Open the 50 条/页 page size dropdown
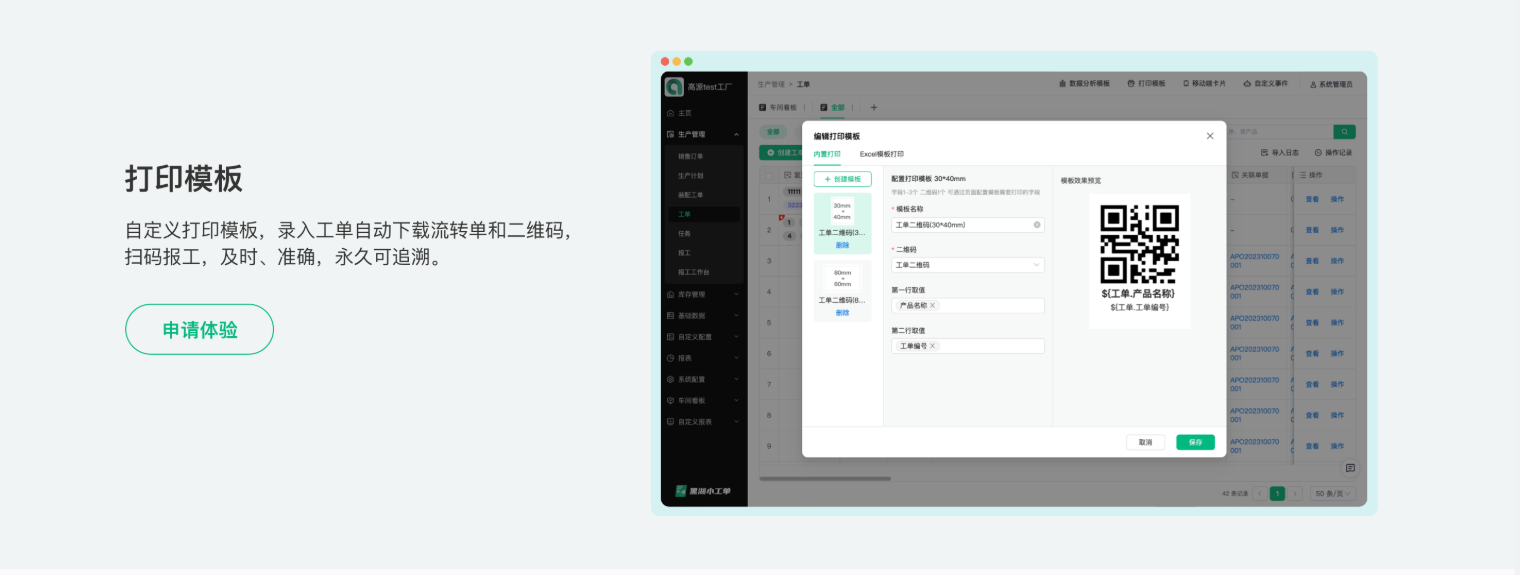 click(x=1333, y=493)
